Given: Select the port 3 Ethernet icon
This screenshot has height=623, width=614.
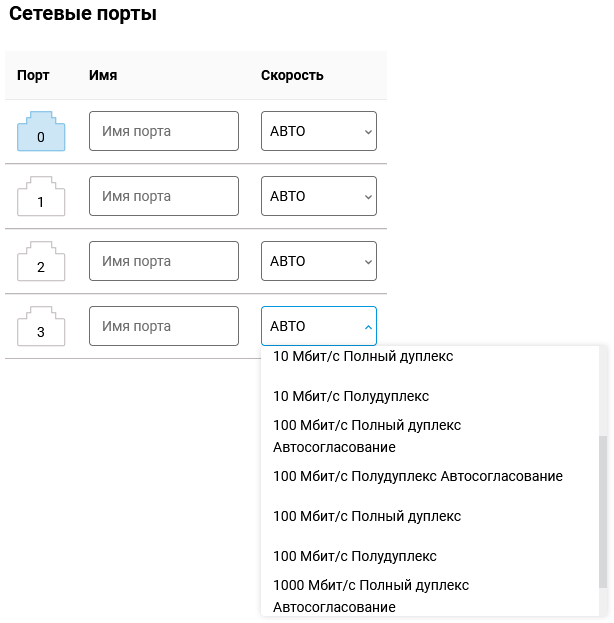Looking at the screenshot, I should (x=41, y=326).
